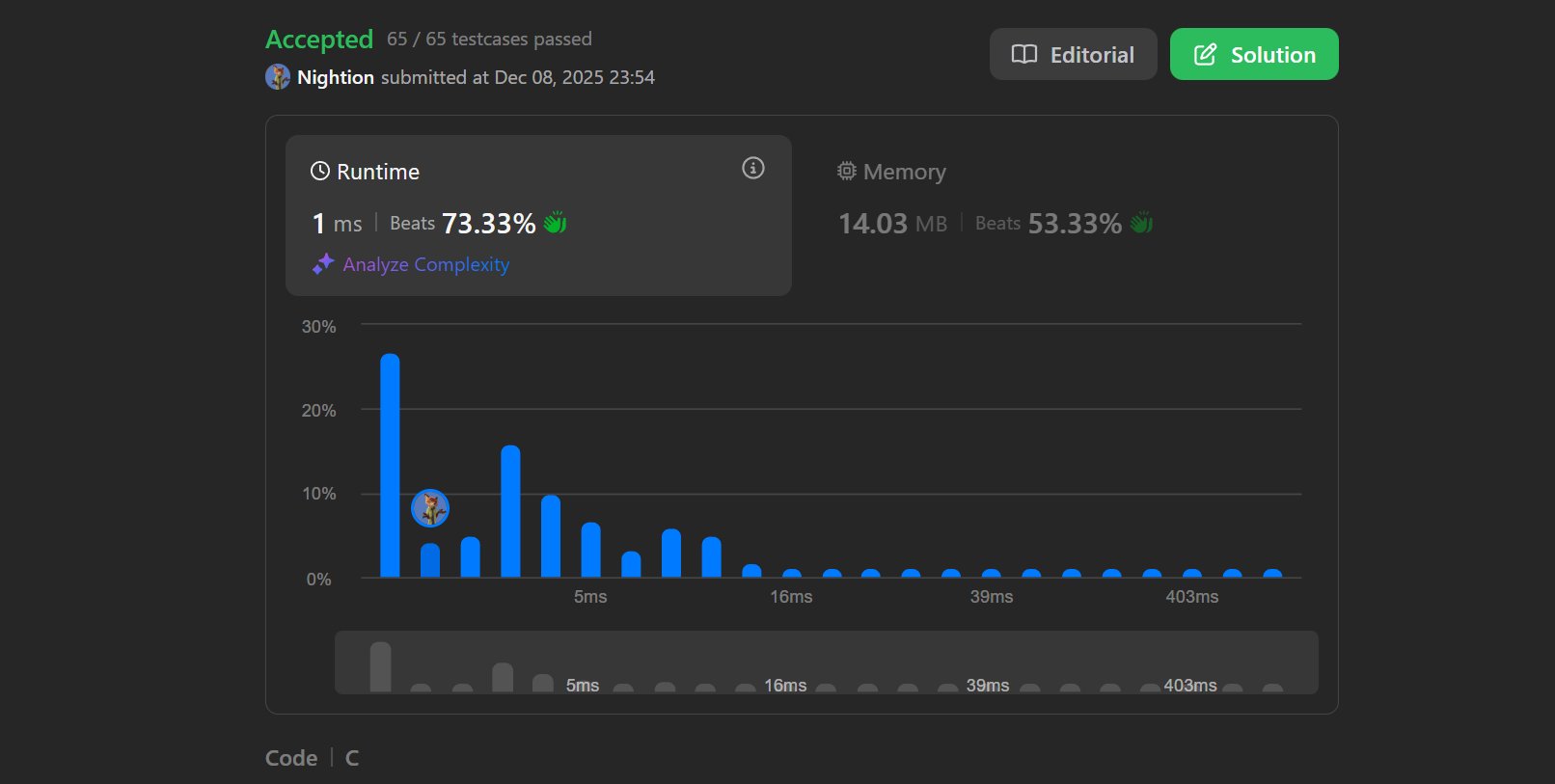Click the sparkle icon beside Analyze Complexity
Screen dimensions: 1555x784
click(323, 264)
